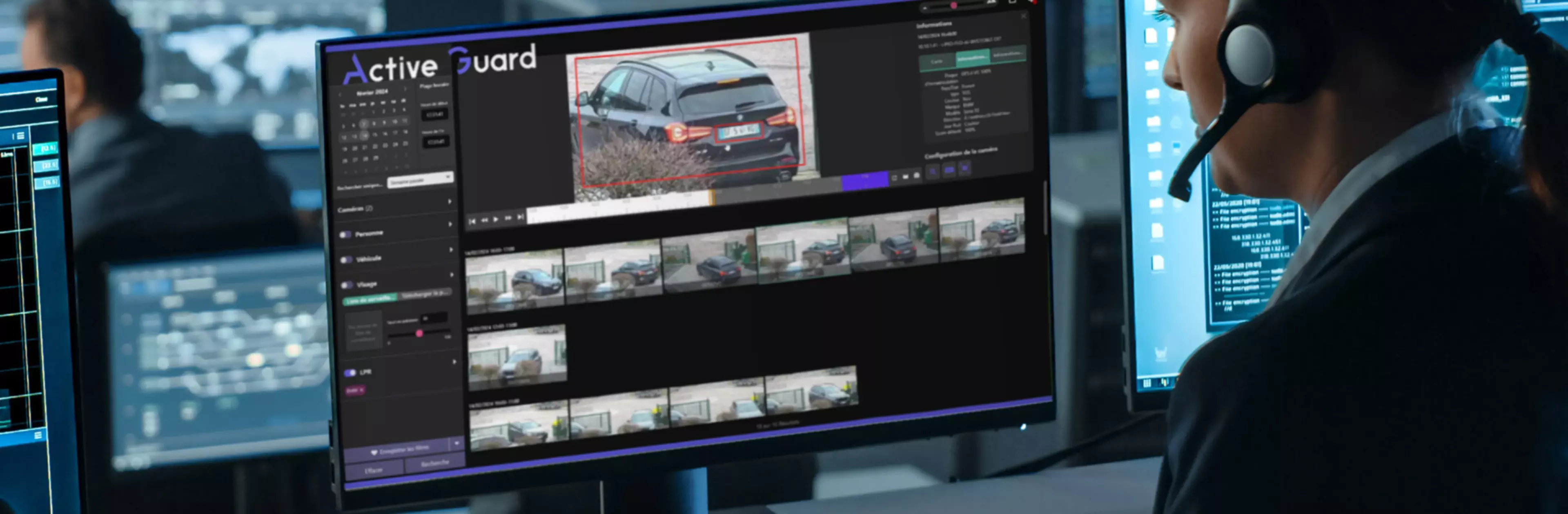
Task: Toggle the Véhicule filter switch
Action: [346, 260]
